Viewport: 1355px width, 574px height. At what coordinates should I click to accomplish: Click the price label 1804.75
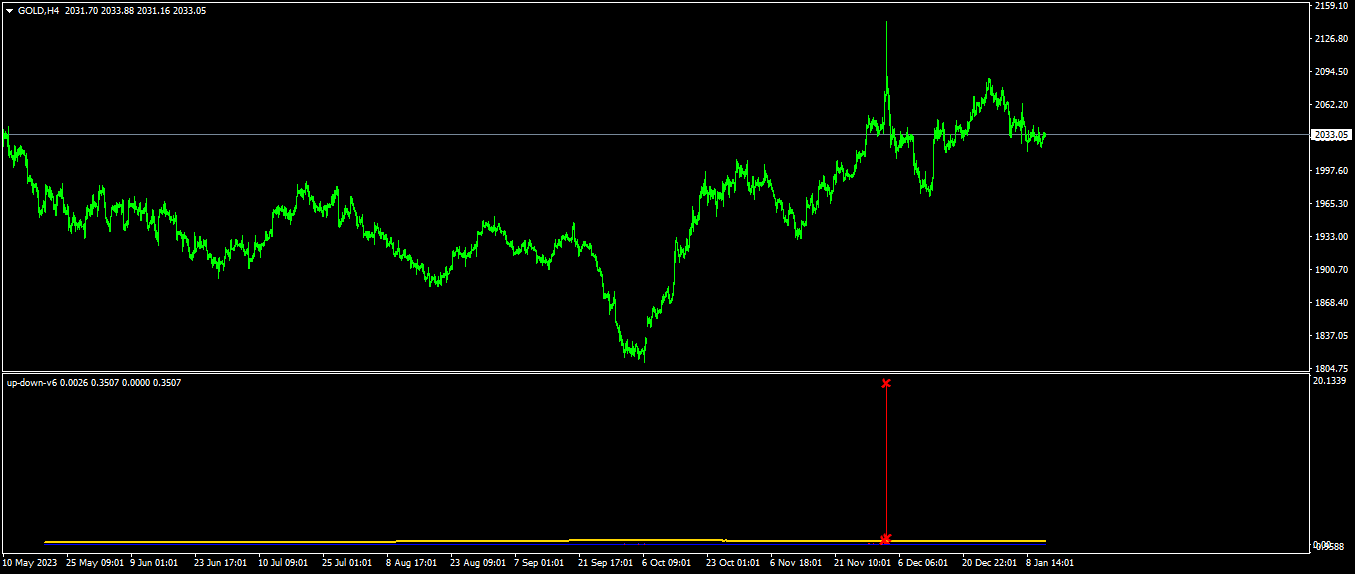pyautogui.click(x=1332, y=368)
